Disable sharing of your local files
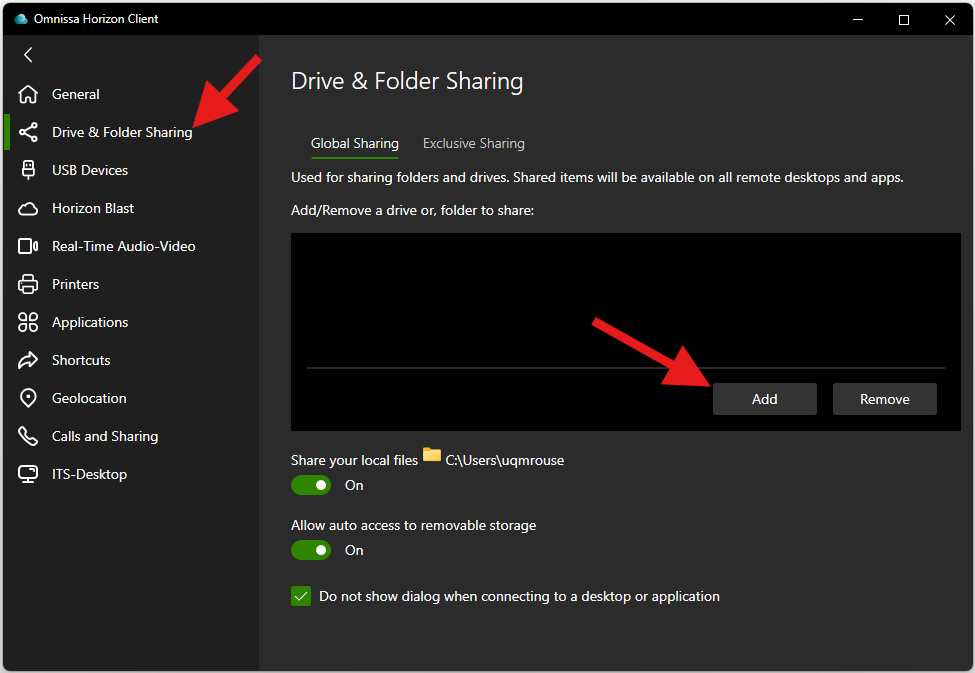The width and height of the screenshot is (975, 673). 311,485
